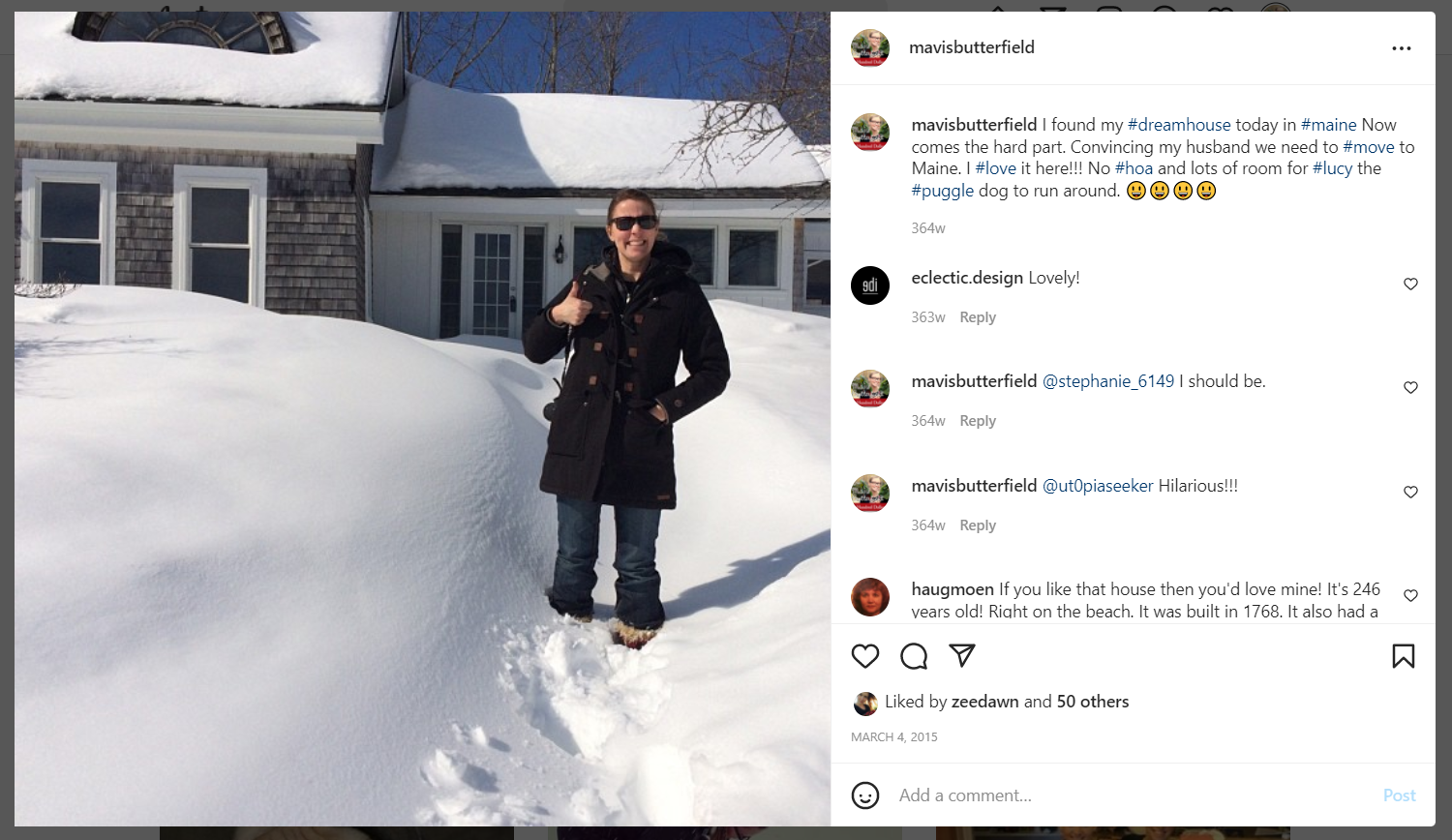Reply to the eclectic.design comment

(978, 317)
